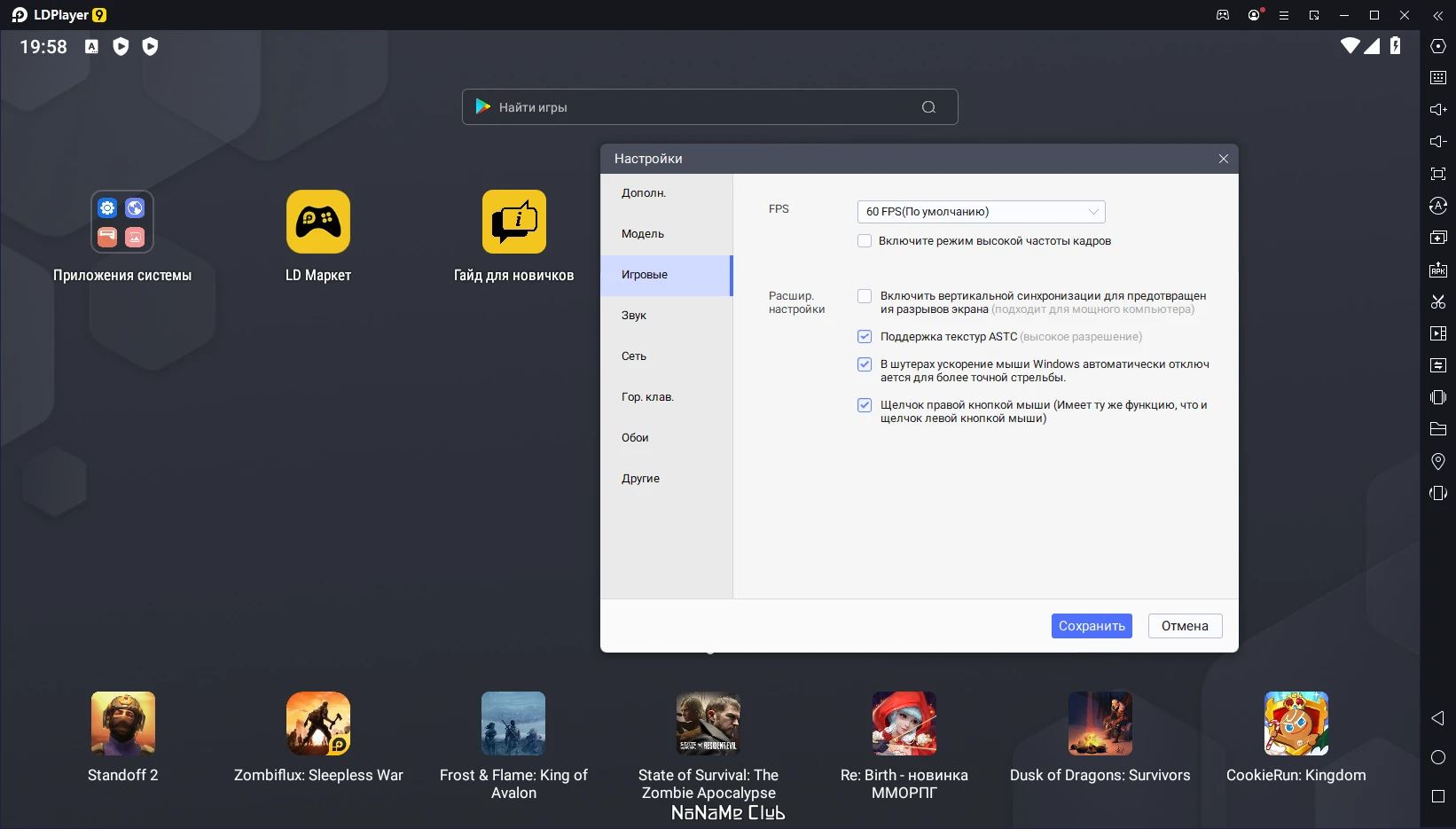This screenshot has height=829, width=1456.
Task: Take a screenshot with the scissors icon
Action: coord(1438,301)
